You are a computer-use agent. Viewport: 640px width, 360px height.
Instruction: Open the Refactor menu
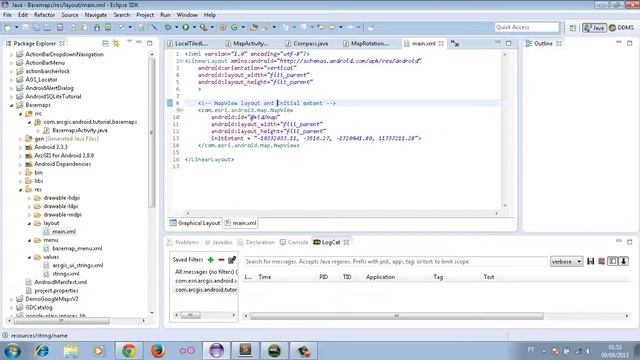[x=44, y=15]
